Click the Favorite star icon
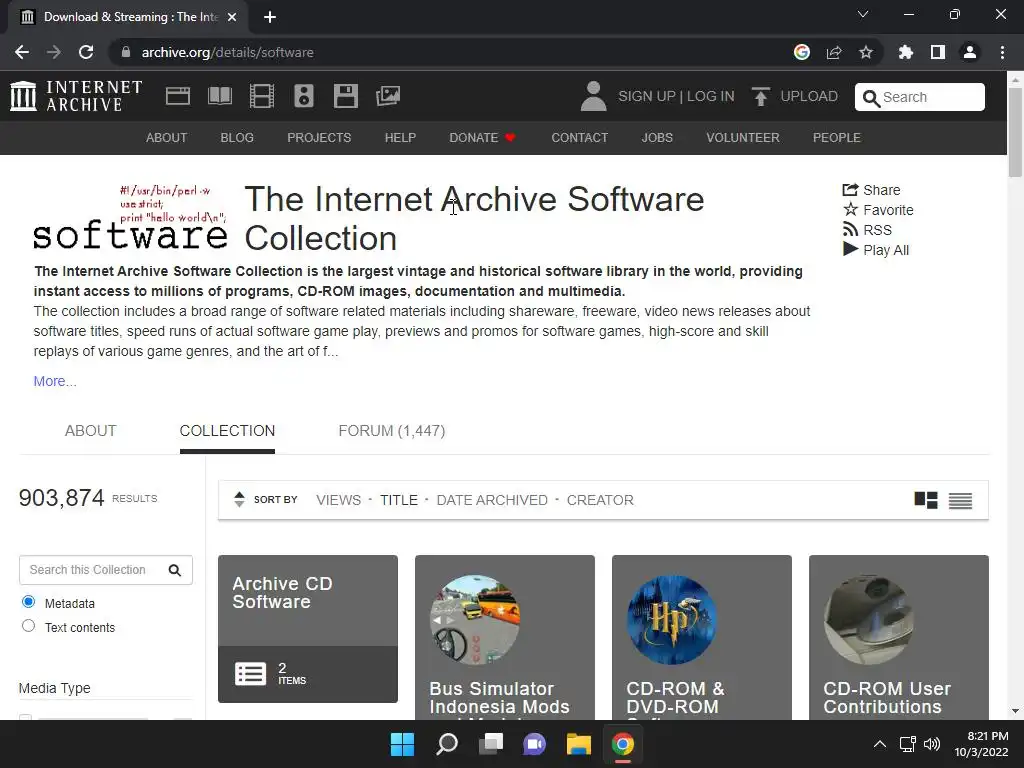This screenshot has width=1024, height=768. coord(850,210)
